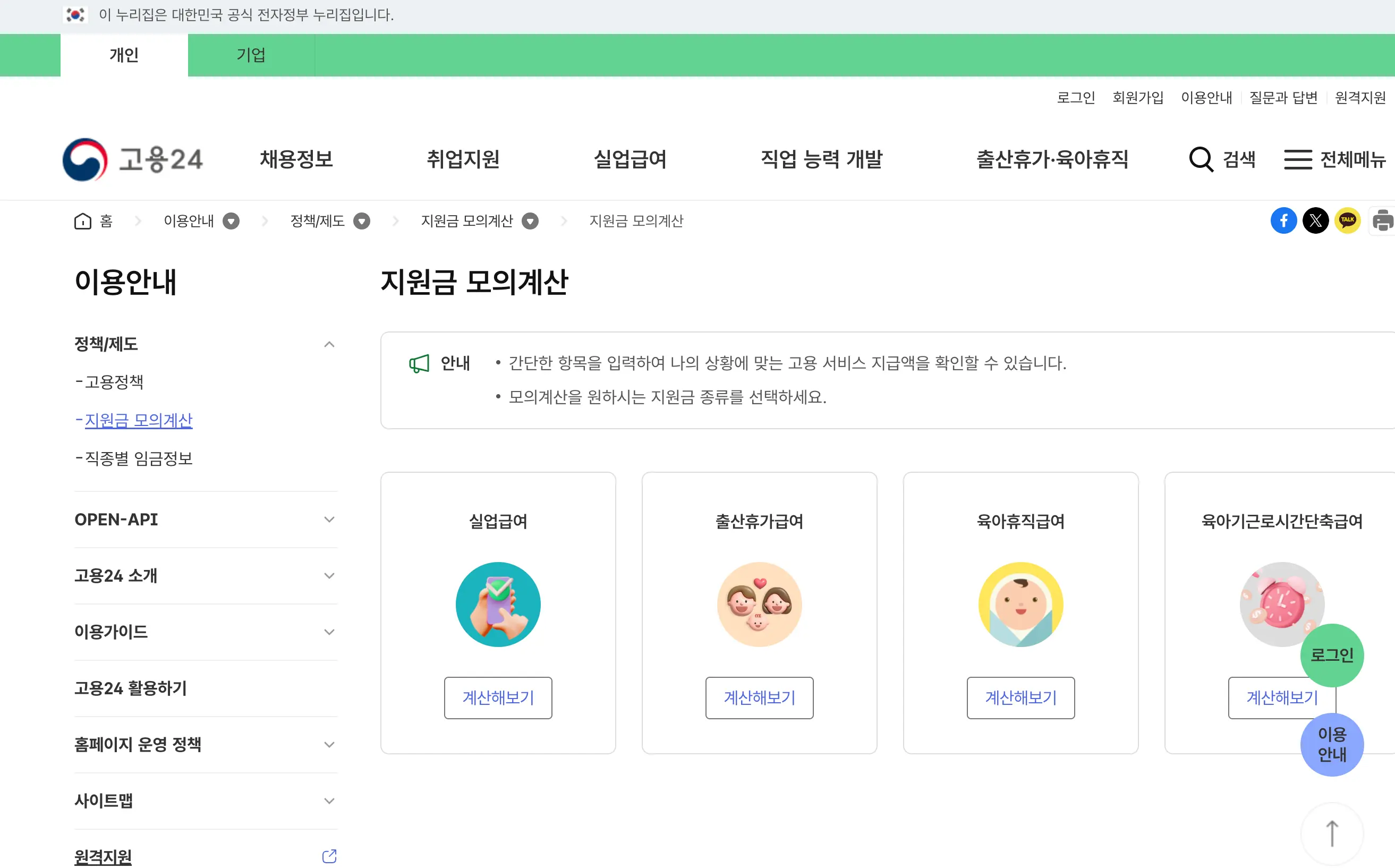
Task: Click the printer icon
Action: 1382,220
